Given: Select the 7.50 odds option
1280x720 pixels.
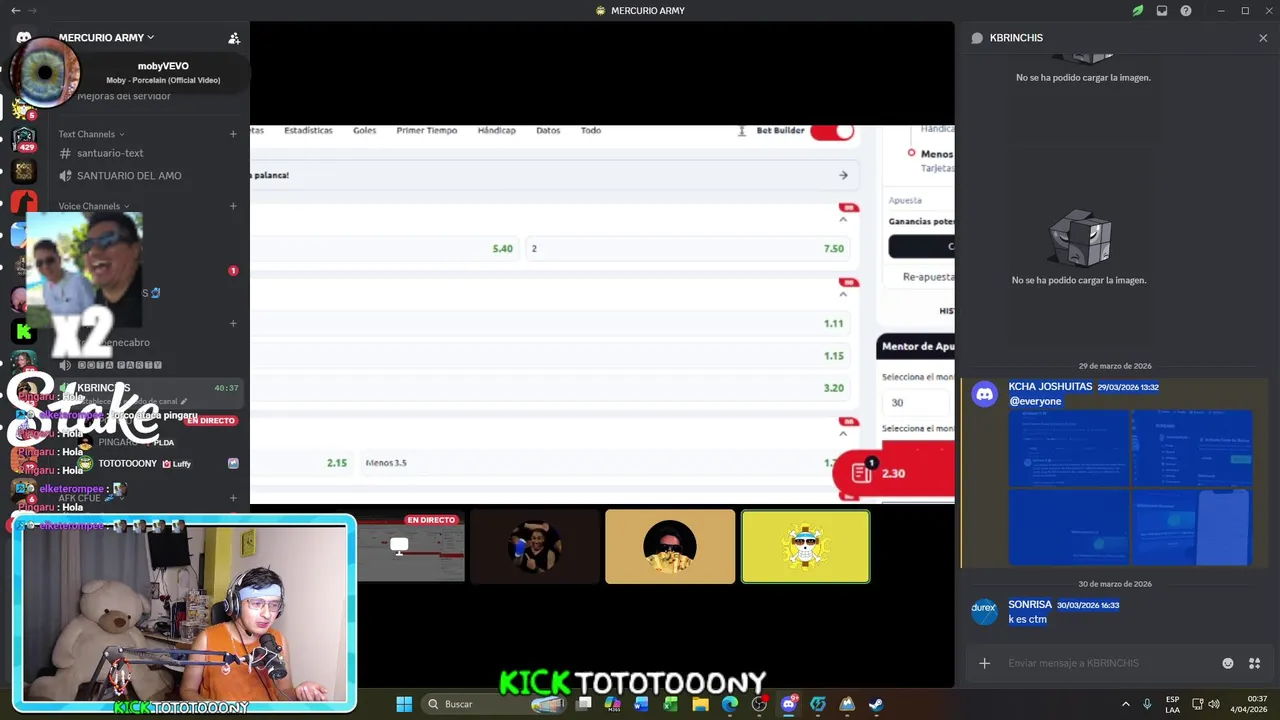Looking at the screenshot, I should [x=690, y=248].
